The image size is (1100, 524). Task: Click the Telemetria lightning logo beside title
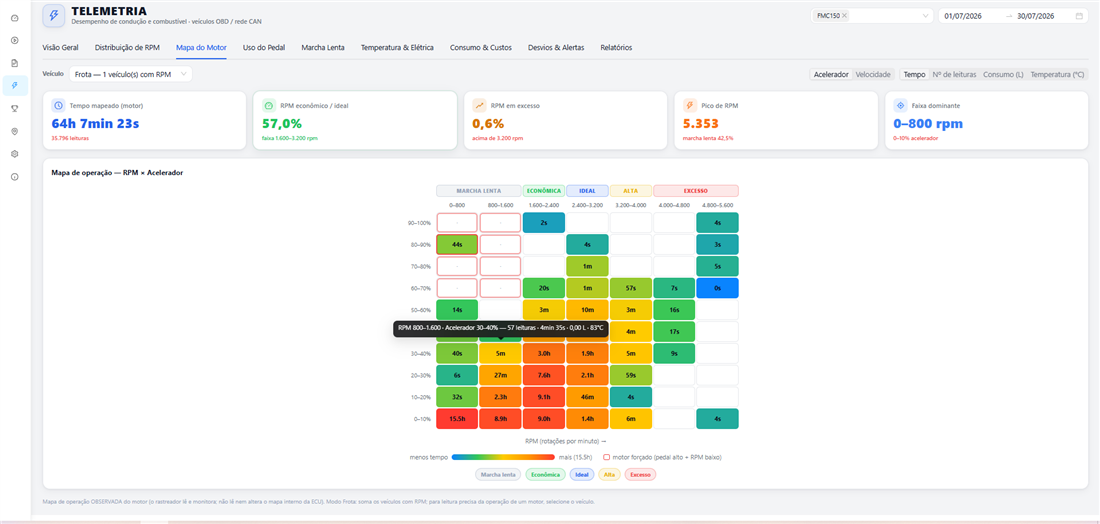pos(54,15)
